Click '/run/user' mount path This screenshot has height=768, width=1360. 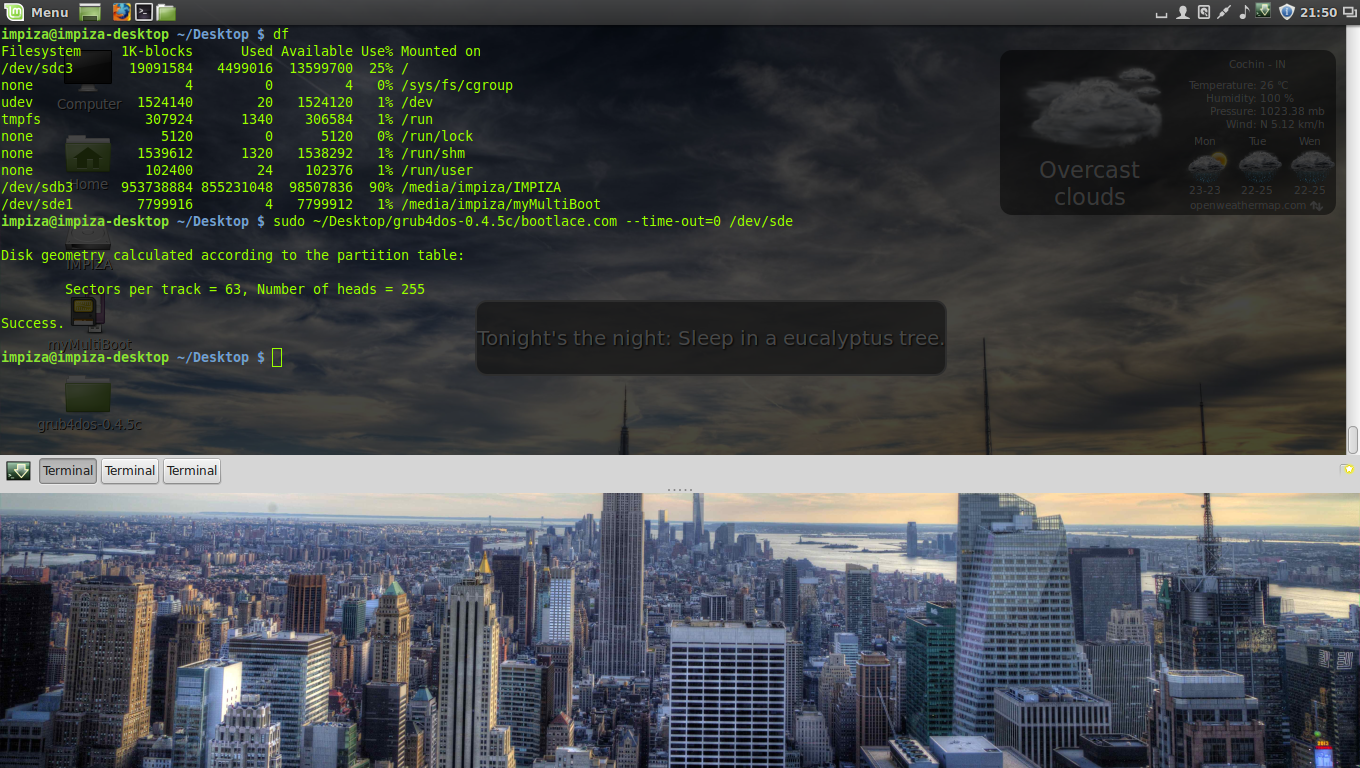(437, 170)
